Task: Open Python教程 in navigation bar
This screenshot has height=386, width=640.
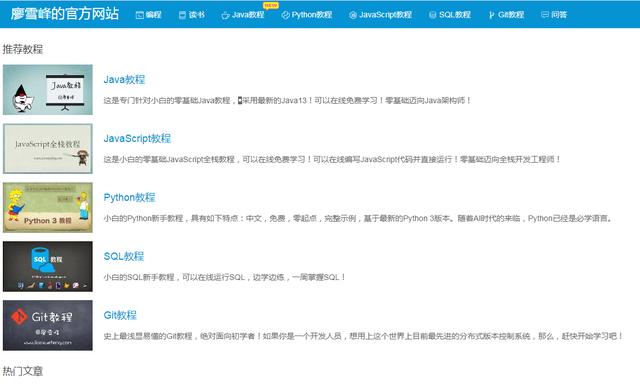Action: pos(312,15)
